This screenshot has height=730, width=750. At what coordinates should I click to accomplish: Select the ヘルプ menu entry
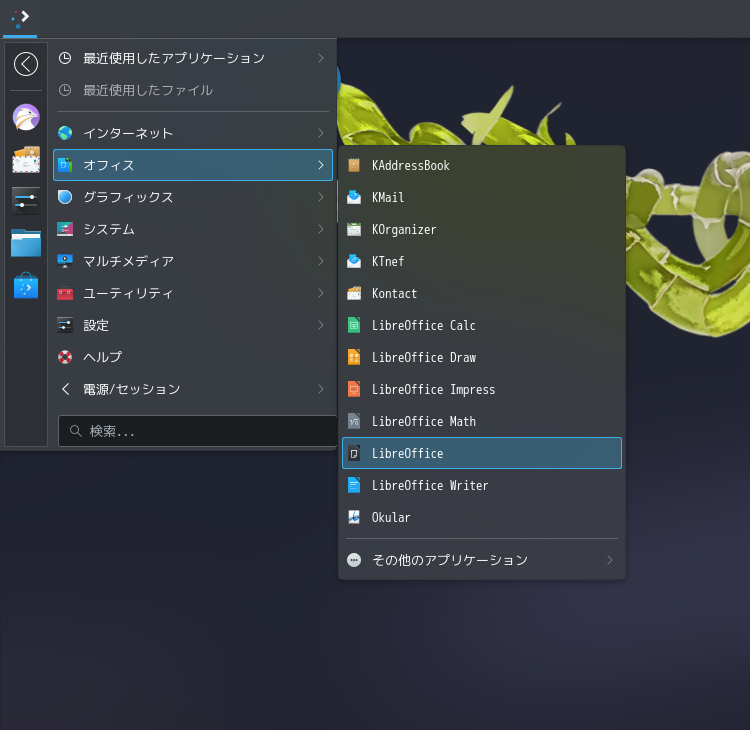click(193, 357)
